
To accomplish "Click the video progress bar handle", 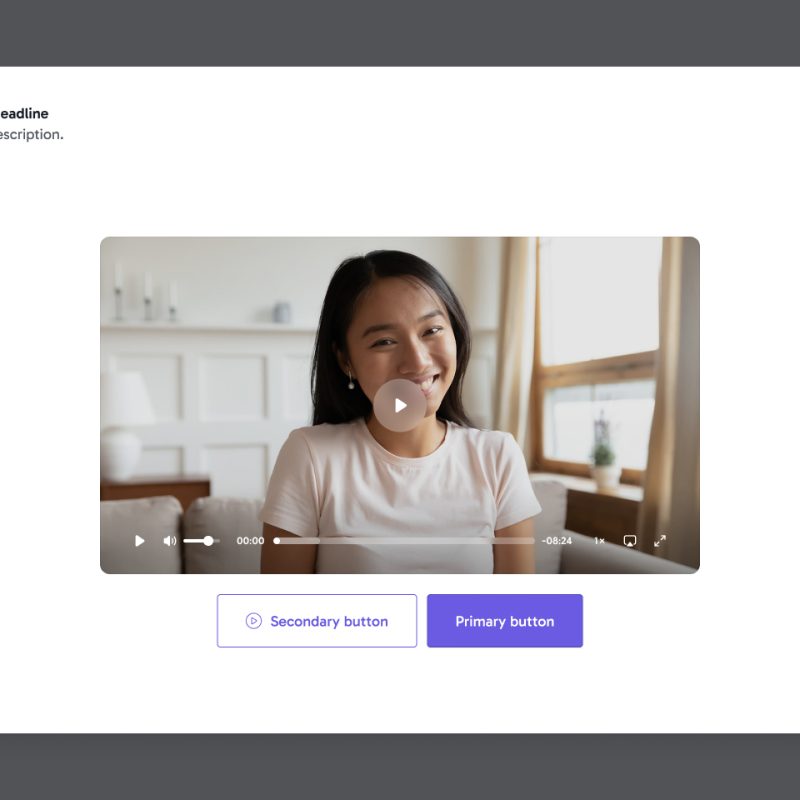I will [277, 541].
